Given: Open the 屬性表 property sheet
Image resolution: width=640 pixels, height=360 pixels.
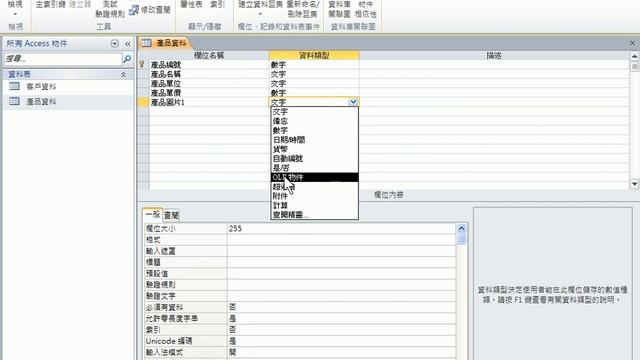Looking at the screenshot, I should click(191, 4).
